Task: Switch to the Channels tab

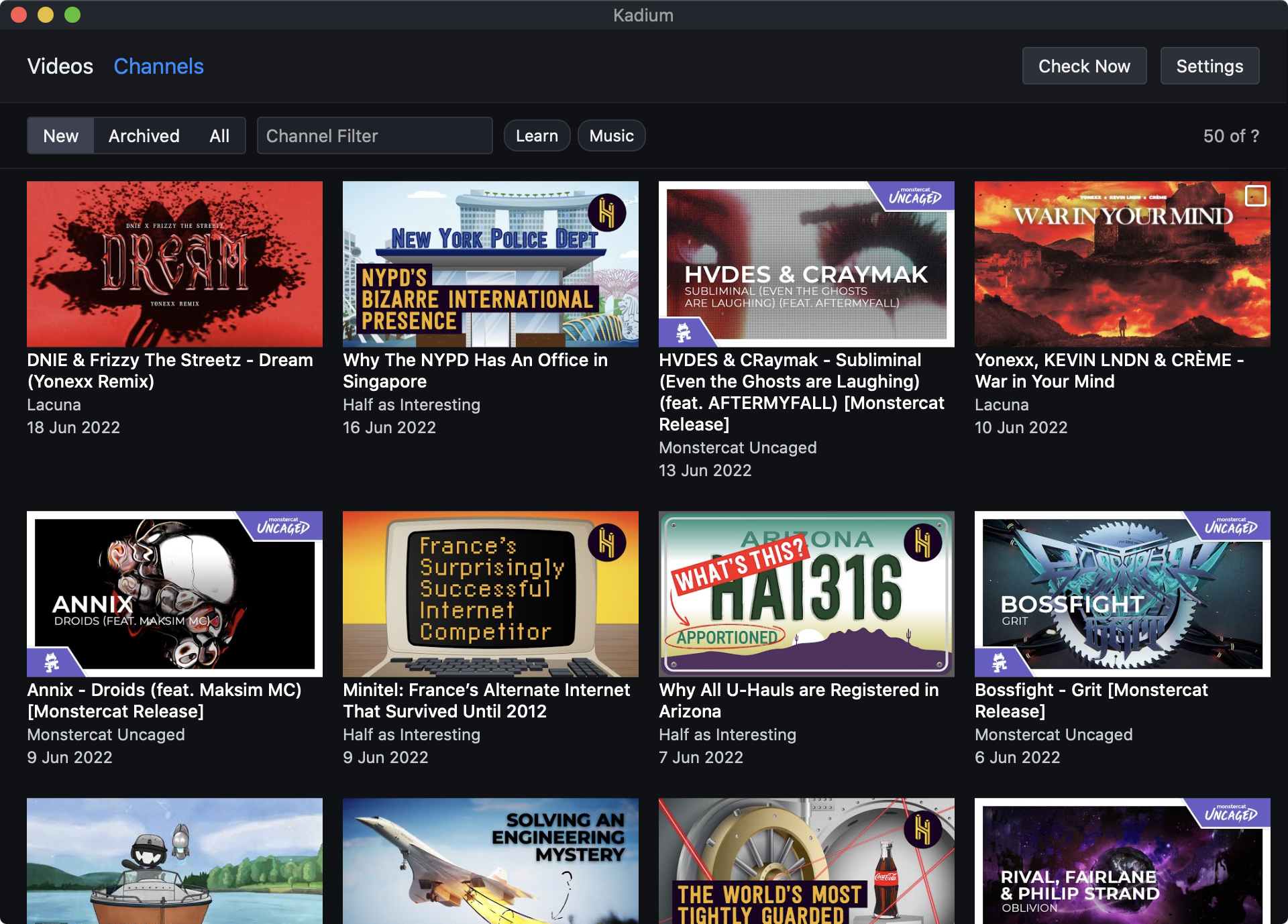Action: point(158,66)
